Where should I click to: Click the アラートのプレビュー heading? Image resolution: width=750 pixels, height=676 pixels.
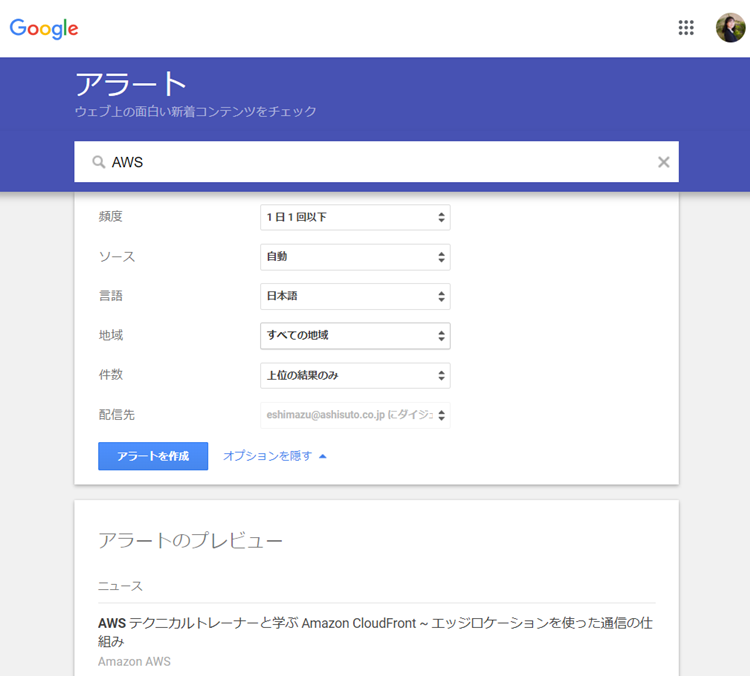point(190,541)
